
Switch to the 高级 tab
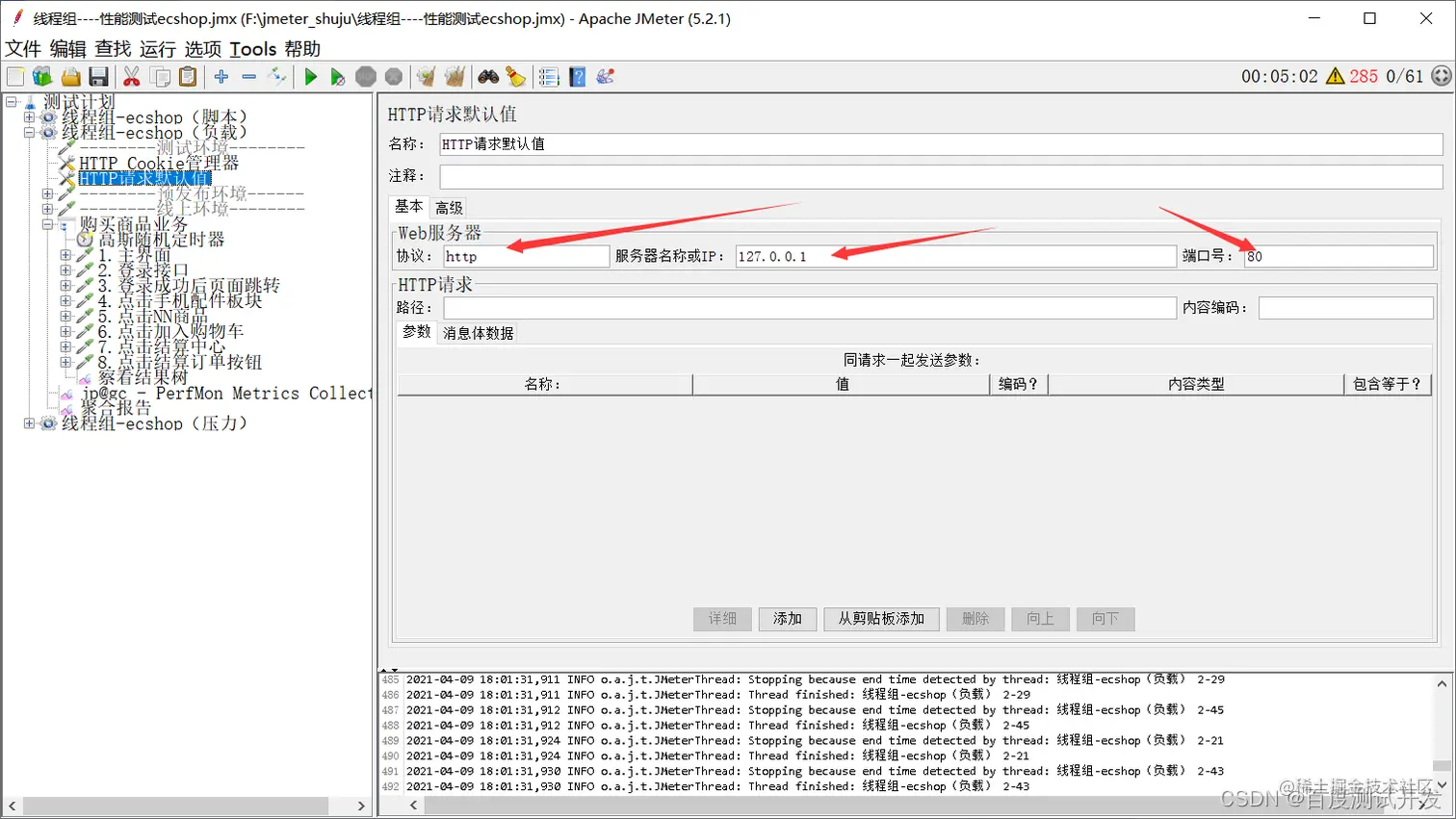(x=449, y=208)
